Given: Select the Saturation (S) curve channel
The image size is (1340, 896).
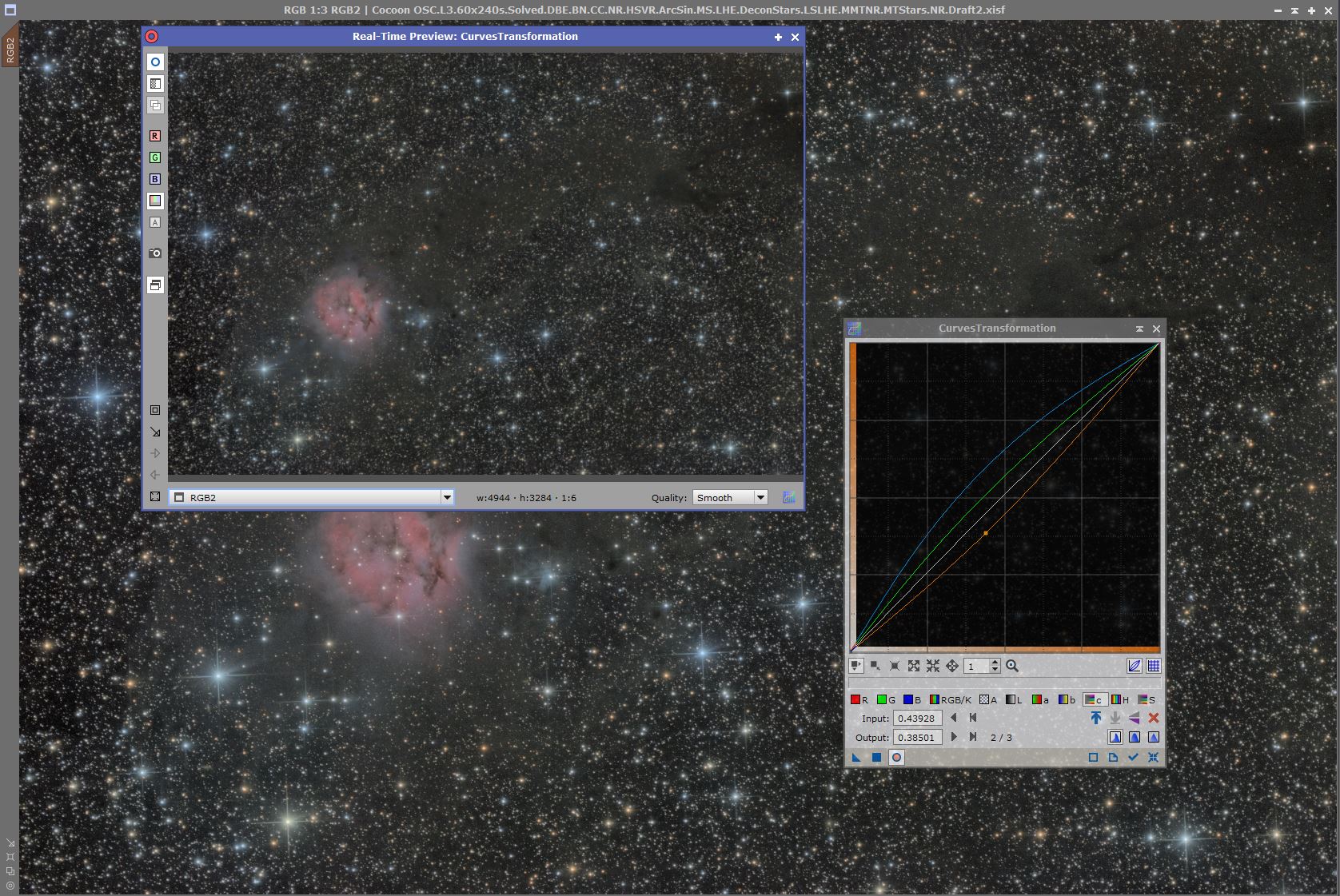Looking at the screenshot, I should [x=1147, y=699].
